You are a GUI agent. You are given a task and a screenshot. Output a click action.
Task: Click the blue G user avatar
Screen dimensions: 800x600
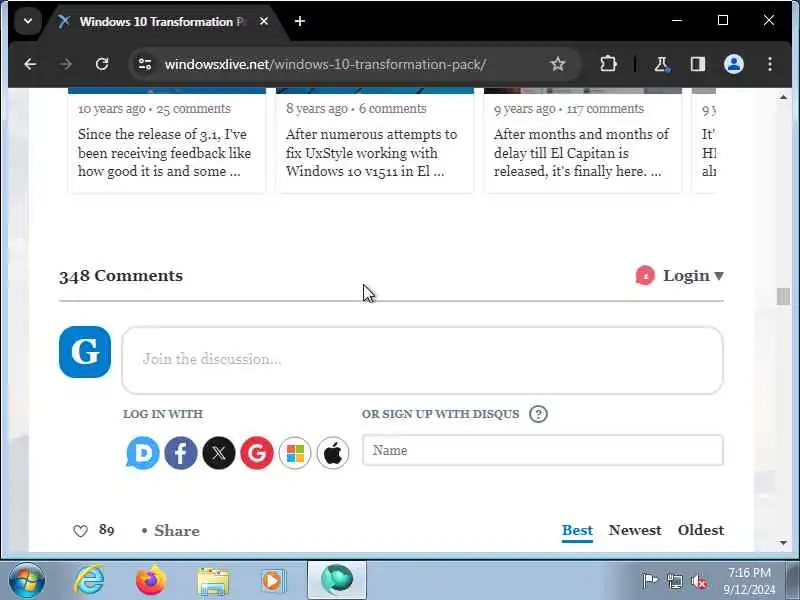click(85, 352)
